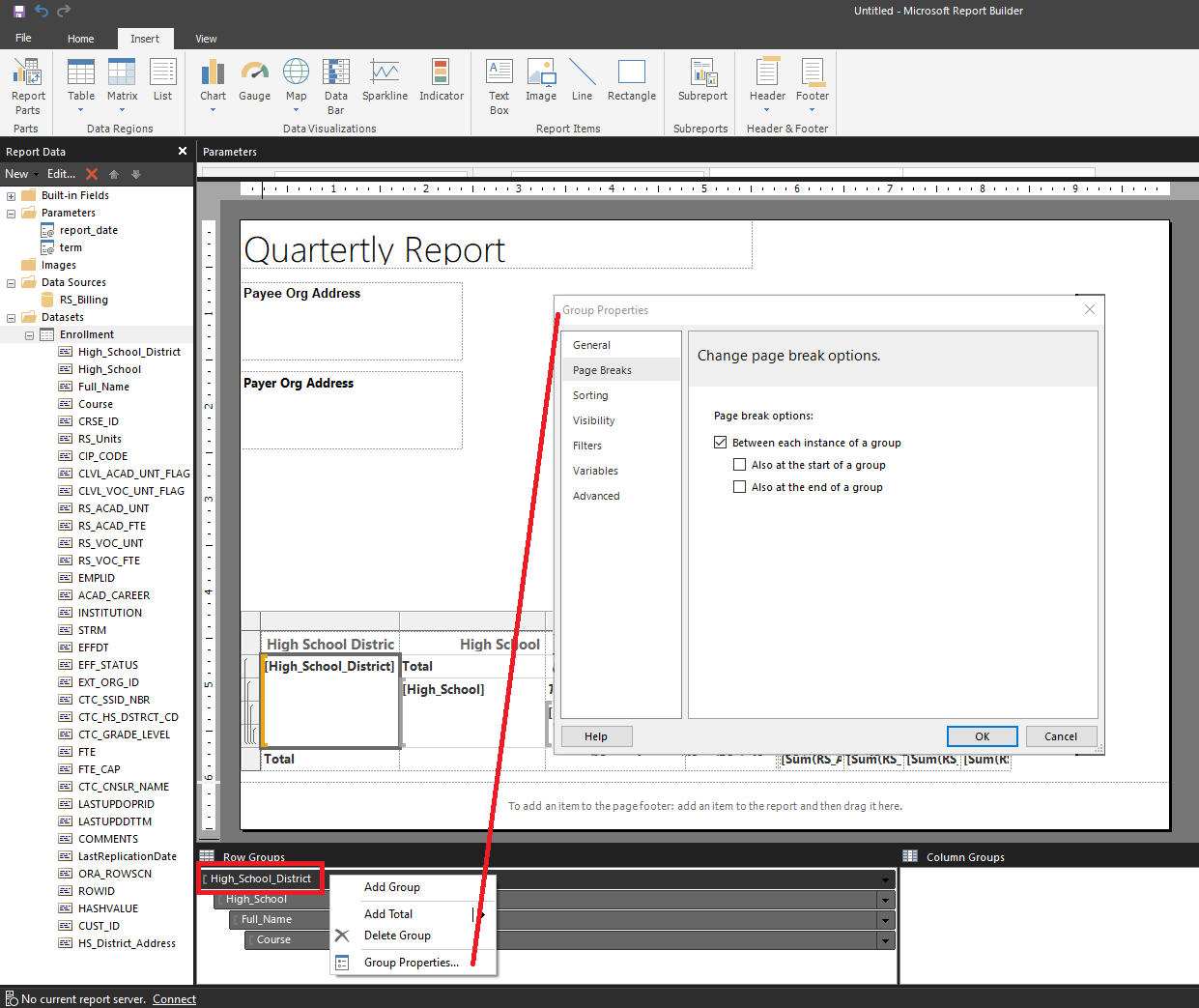Select Advanced page in Group Properties
The image size is (1199, 1008).
tap(621, 496)
